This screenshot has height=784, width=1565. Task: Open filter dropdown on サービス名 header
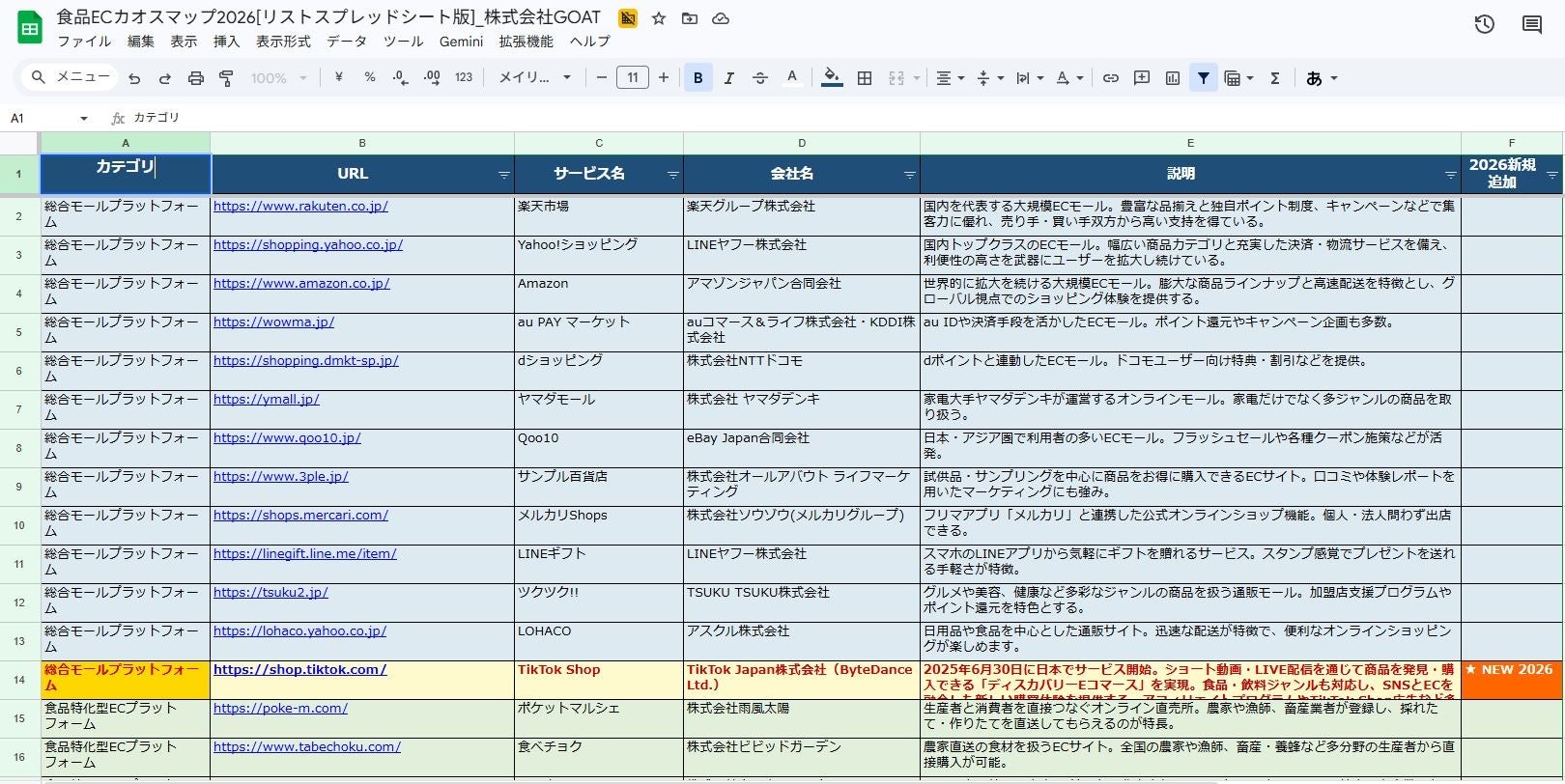click(673, 175)
